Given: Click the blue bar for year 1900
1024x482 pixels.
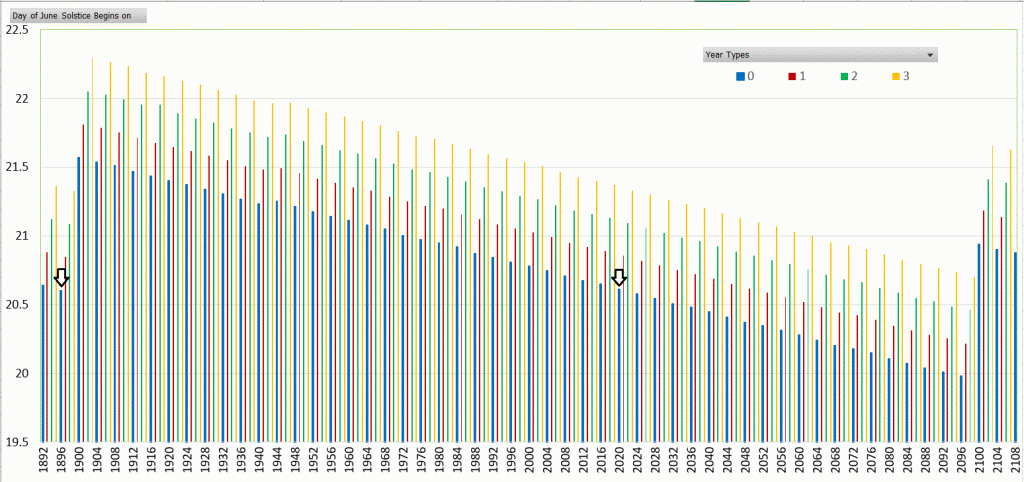Looking at the screenshot, I should click(79, 298).
